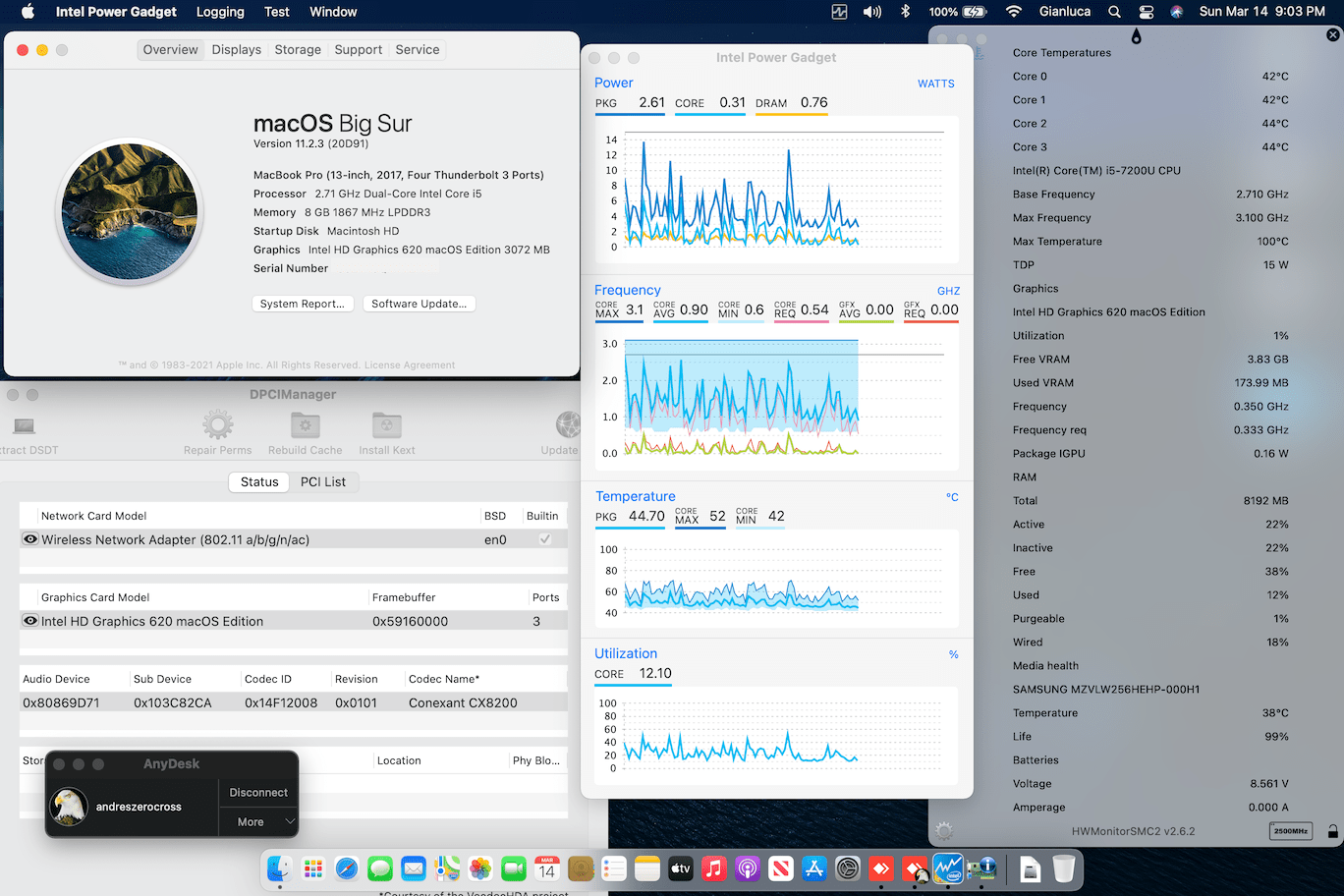Screen dimensions: 1344x896
Task: Click Repair Perms icon in DPCIManager toolbar
Action: click(x=217, y=425)
